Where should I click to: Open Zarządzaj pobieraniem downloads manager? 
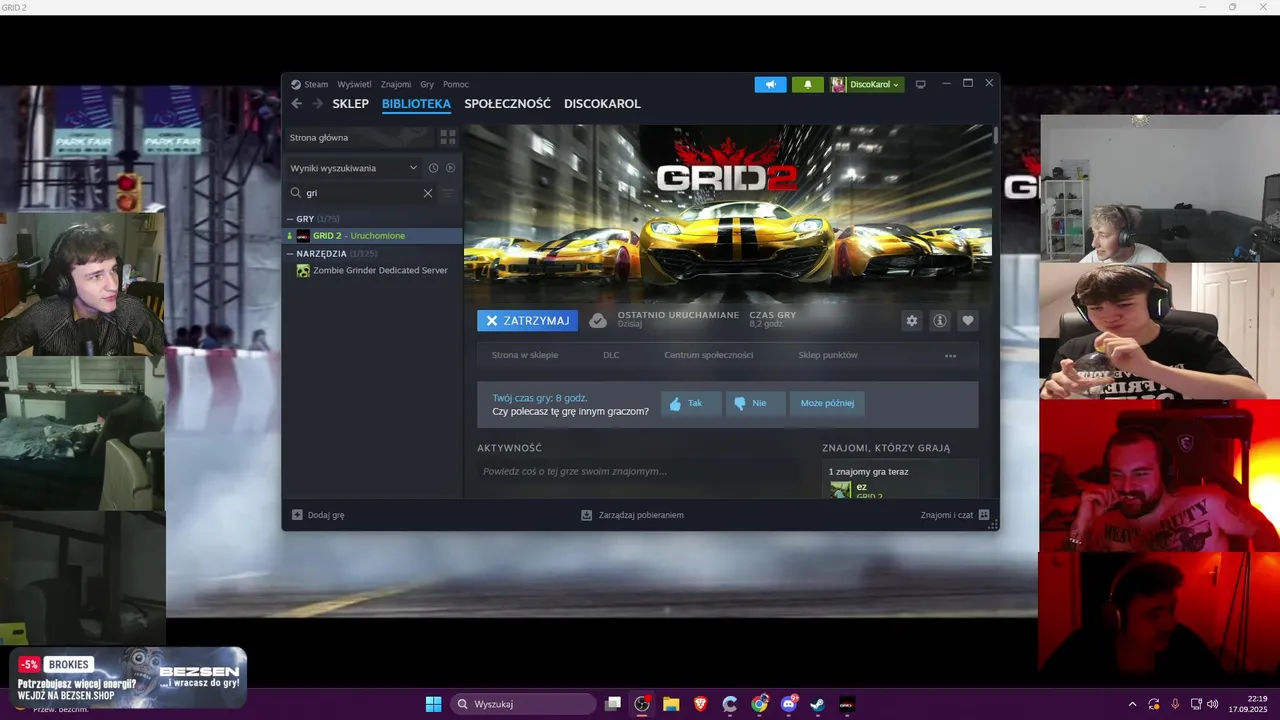[x=632, y=515]
